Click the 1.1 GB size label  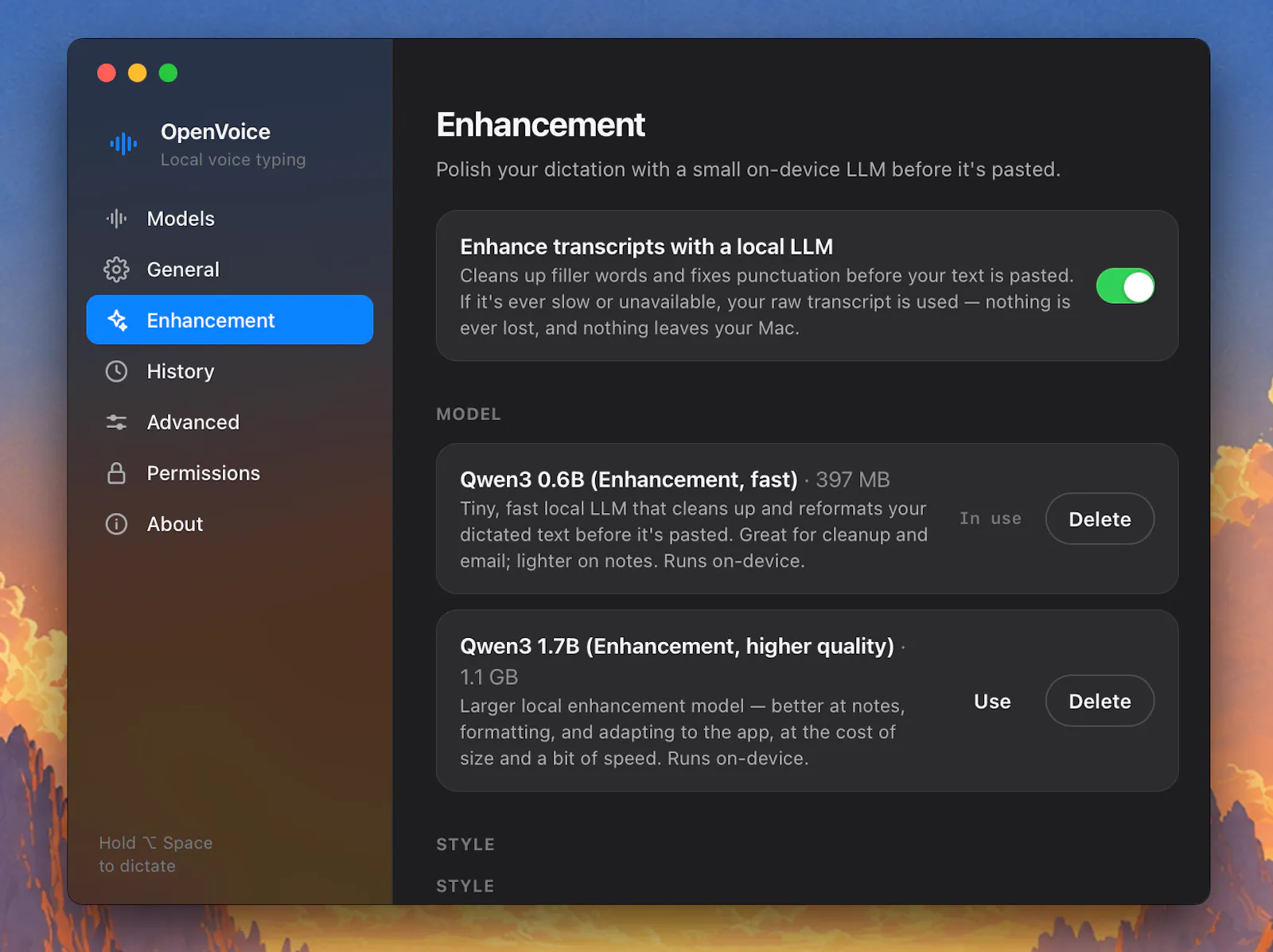(489, 677)
